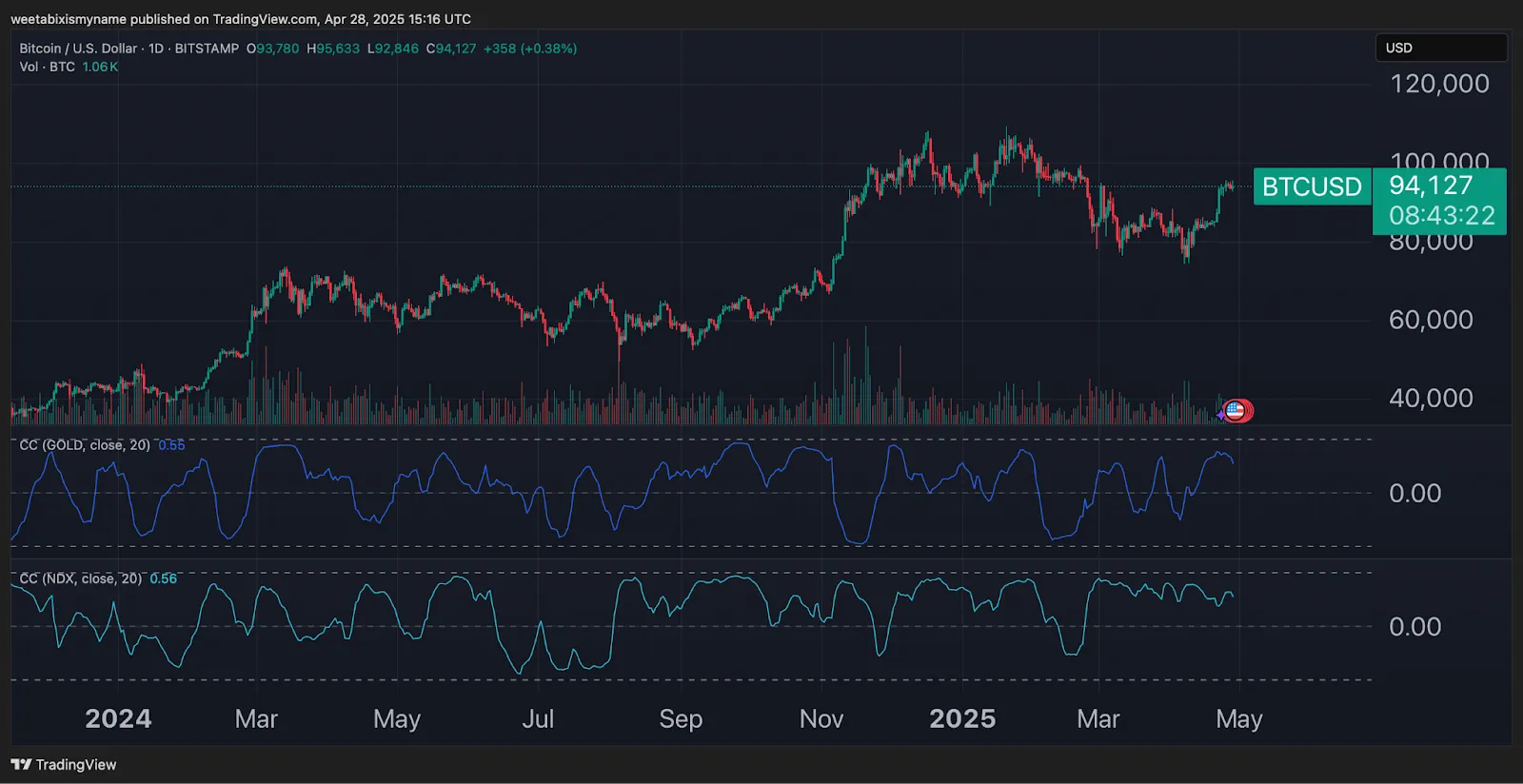
Task: Click the 40,000 price axis label
Action: pos(1431,398)
